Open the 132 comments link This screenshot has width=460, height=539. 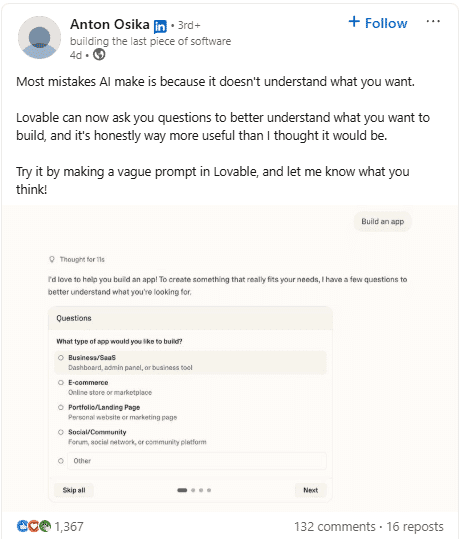(x=335, y=527)
